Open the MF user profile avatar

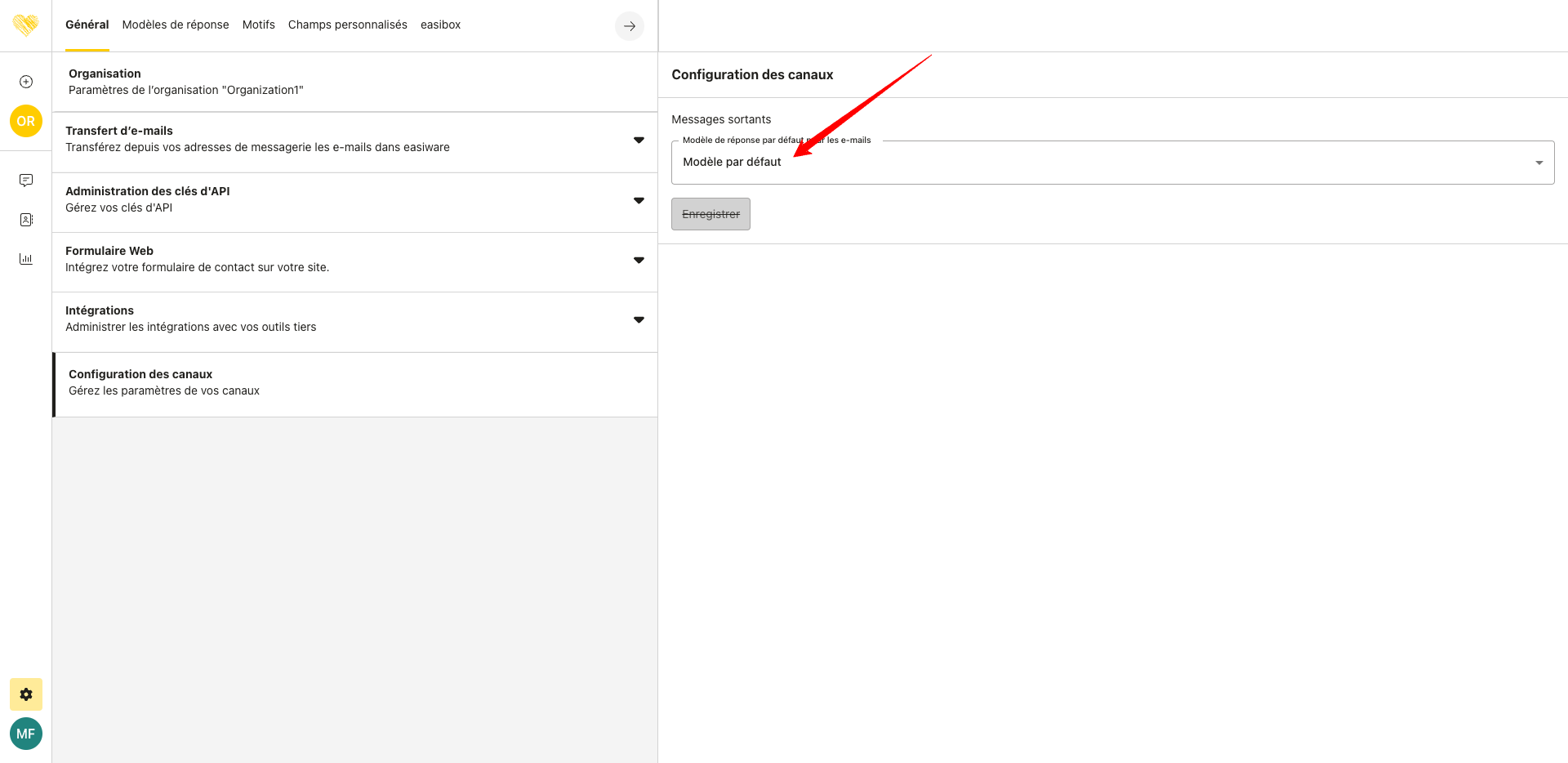click(26, 734)
